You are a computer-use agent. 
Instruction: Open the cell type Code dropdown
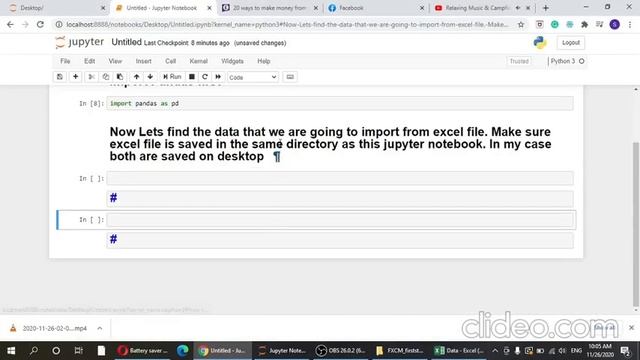[x=253, y=77]
